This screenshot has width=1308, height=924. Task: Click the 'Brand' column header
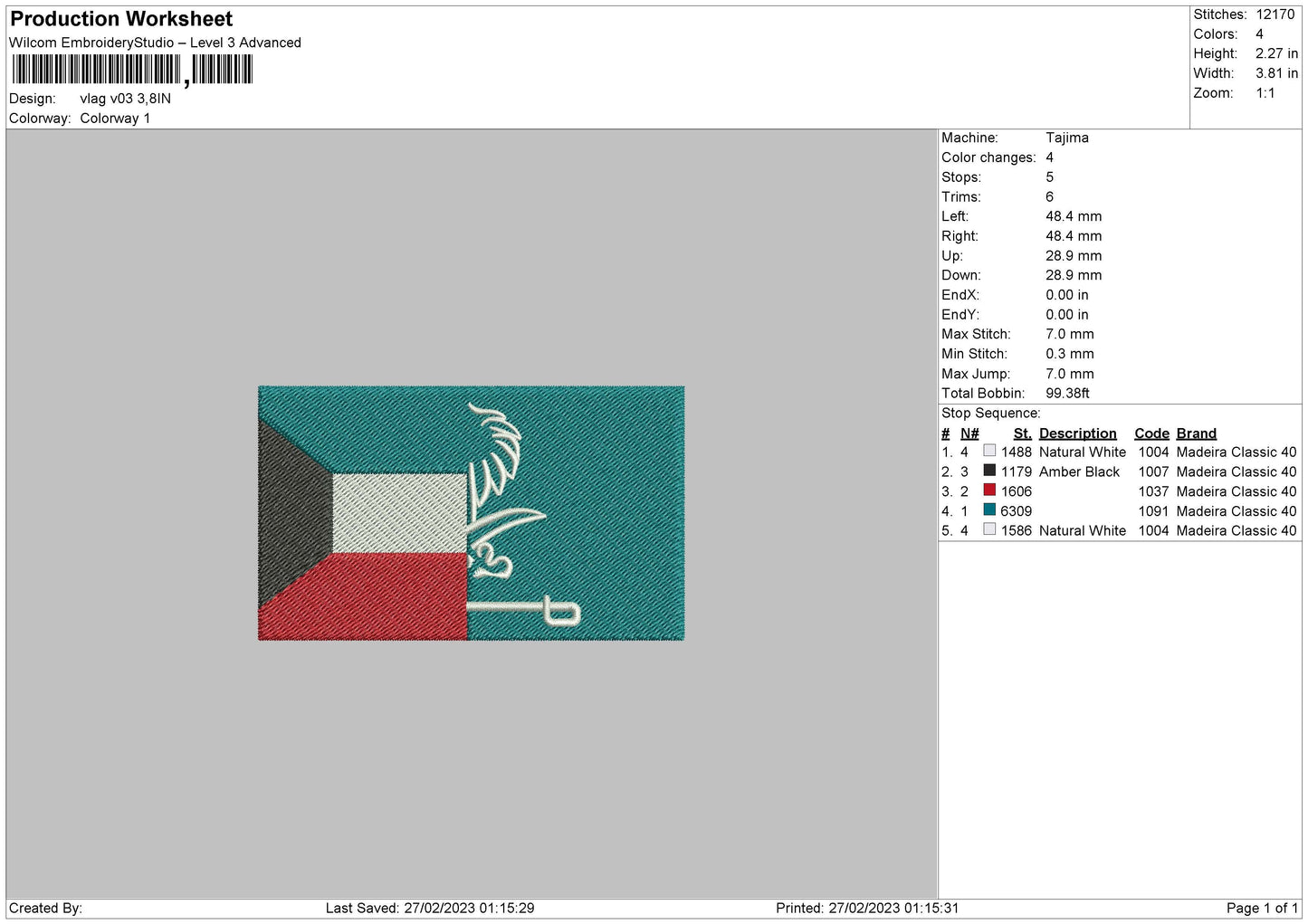pos(1197,433)
